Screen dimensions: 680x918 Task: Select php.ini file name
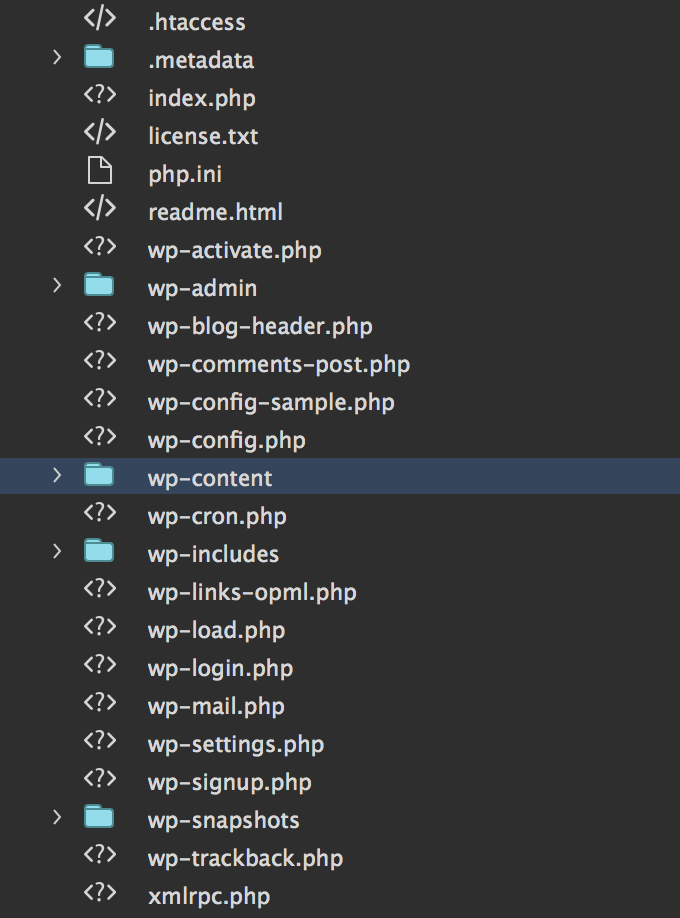click(x=185, y=174)
